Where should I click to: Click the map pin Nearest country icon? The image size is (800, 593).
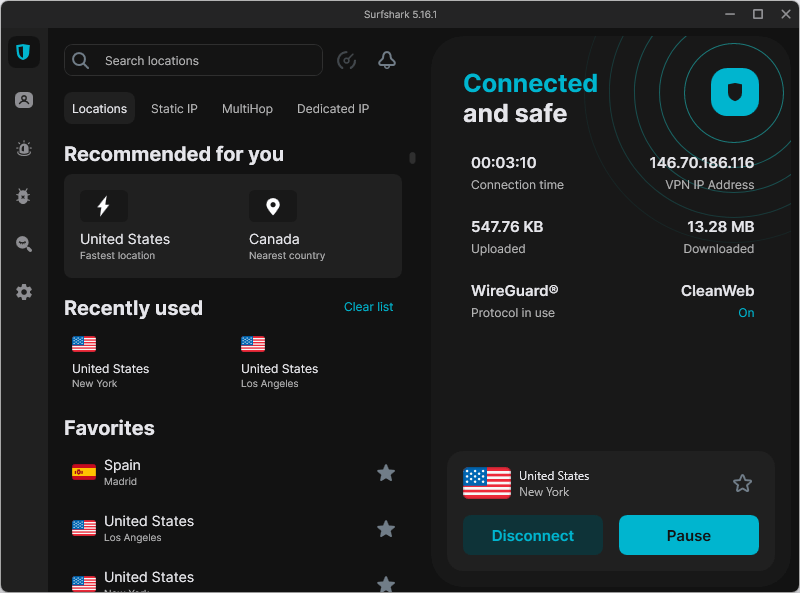273,206
